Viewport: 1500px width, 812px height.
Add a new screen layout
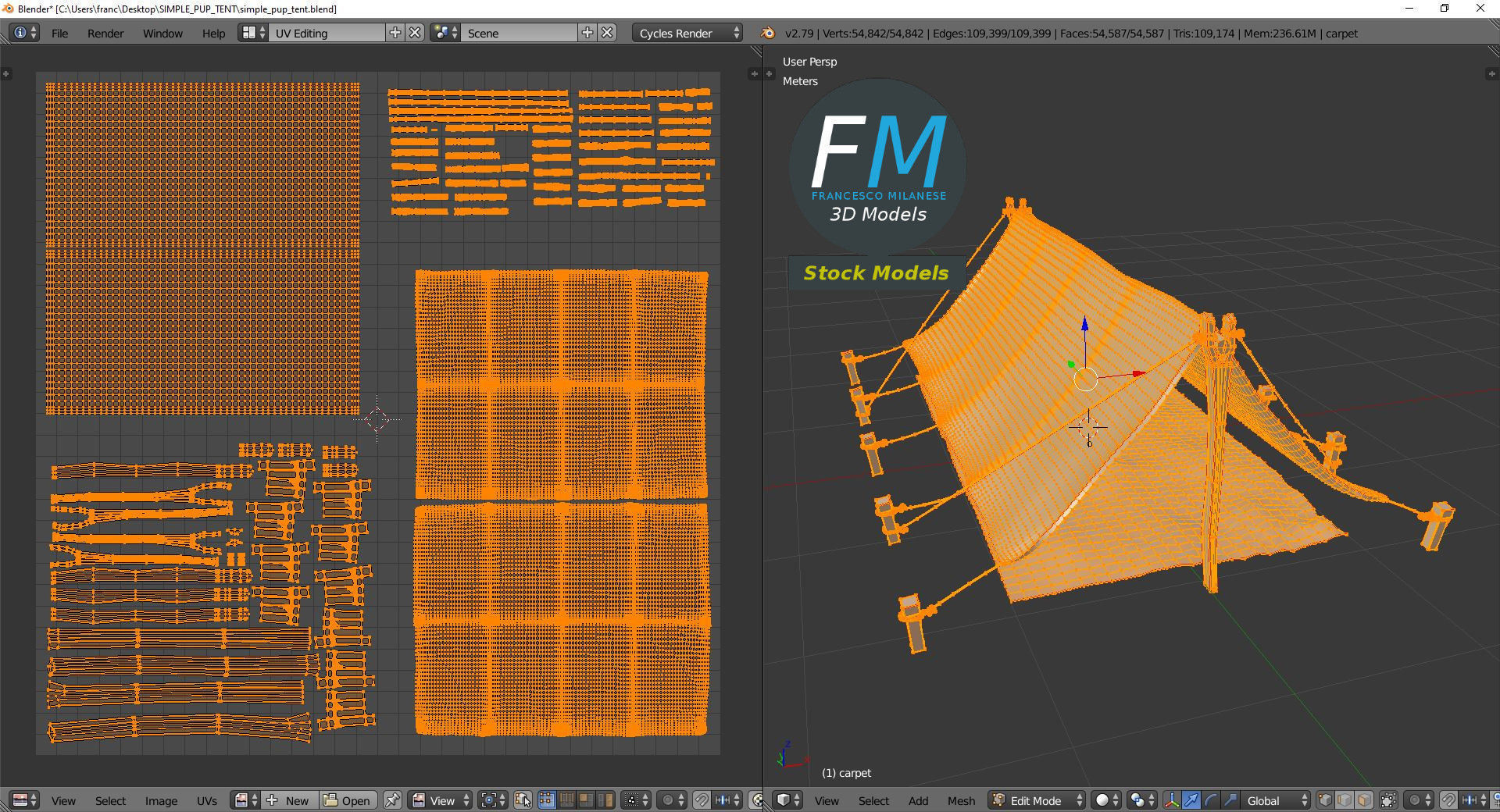(x=395, y=33)
